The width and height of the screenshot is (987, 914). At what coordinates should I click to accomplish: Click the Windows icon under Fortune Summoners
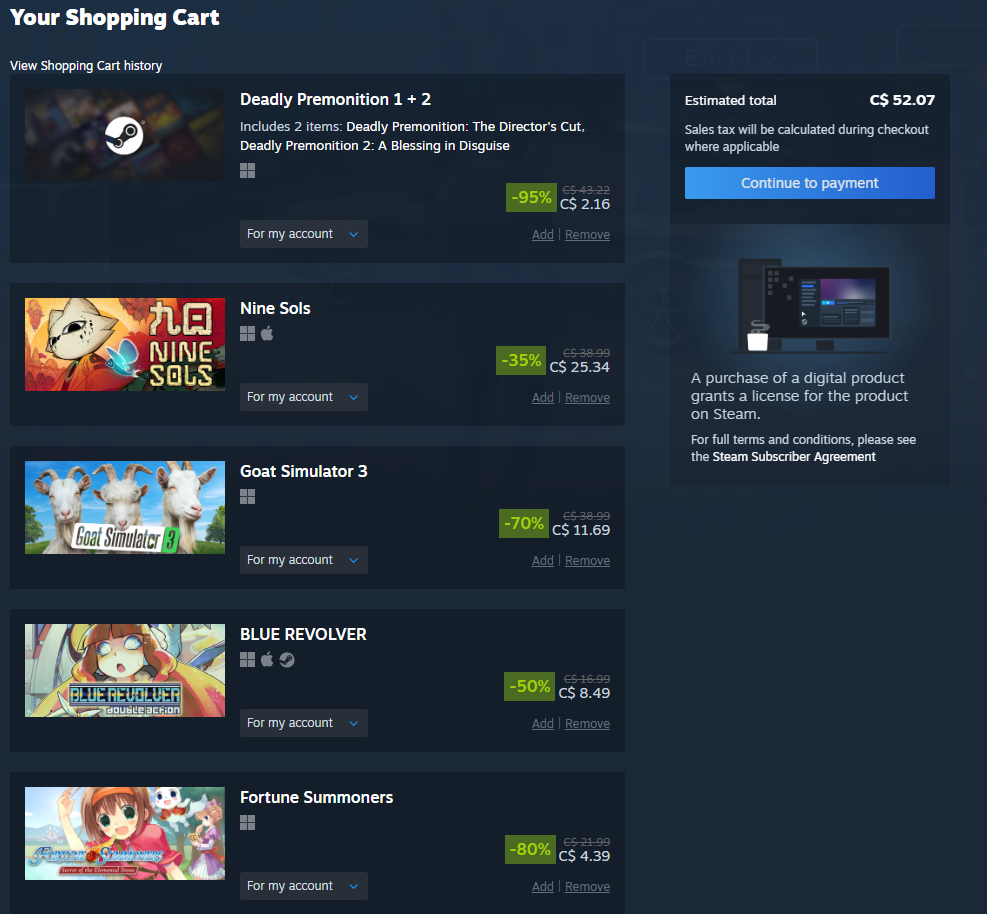point(247,823)
